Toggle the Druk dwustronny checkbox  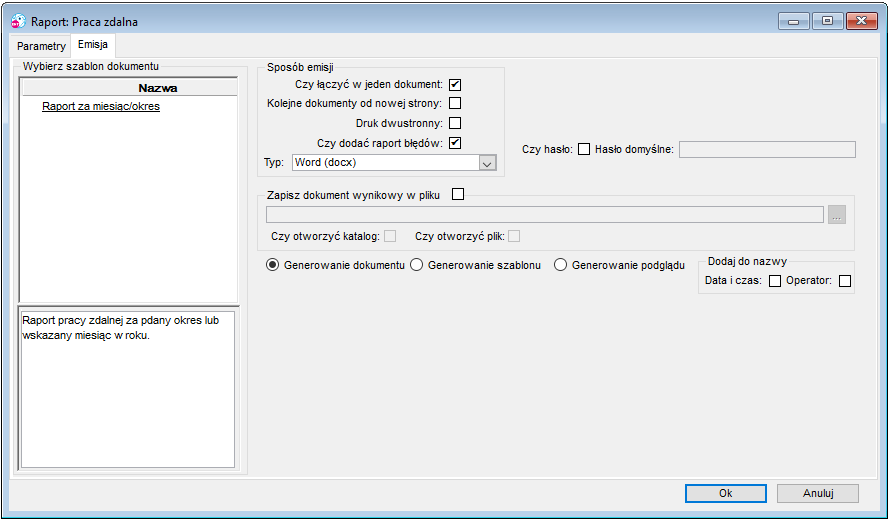click(455, 123)
